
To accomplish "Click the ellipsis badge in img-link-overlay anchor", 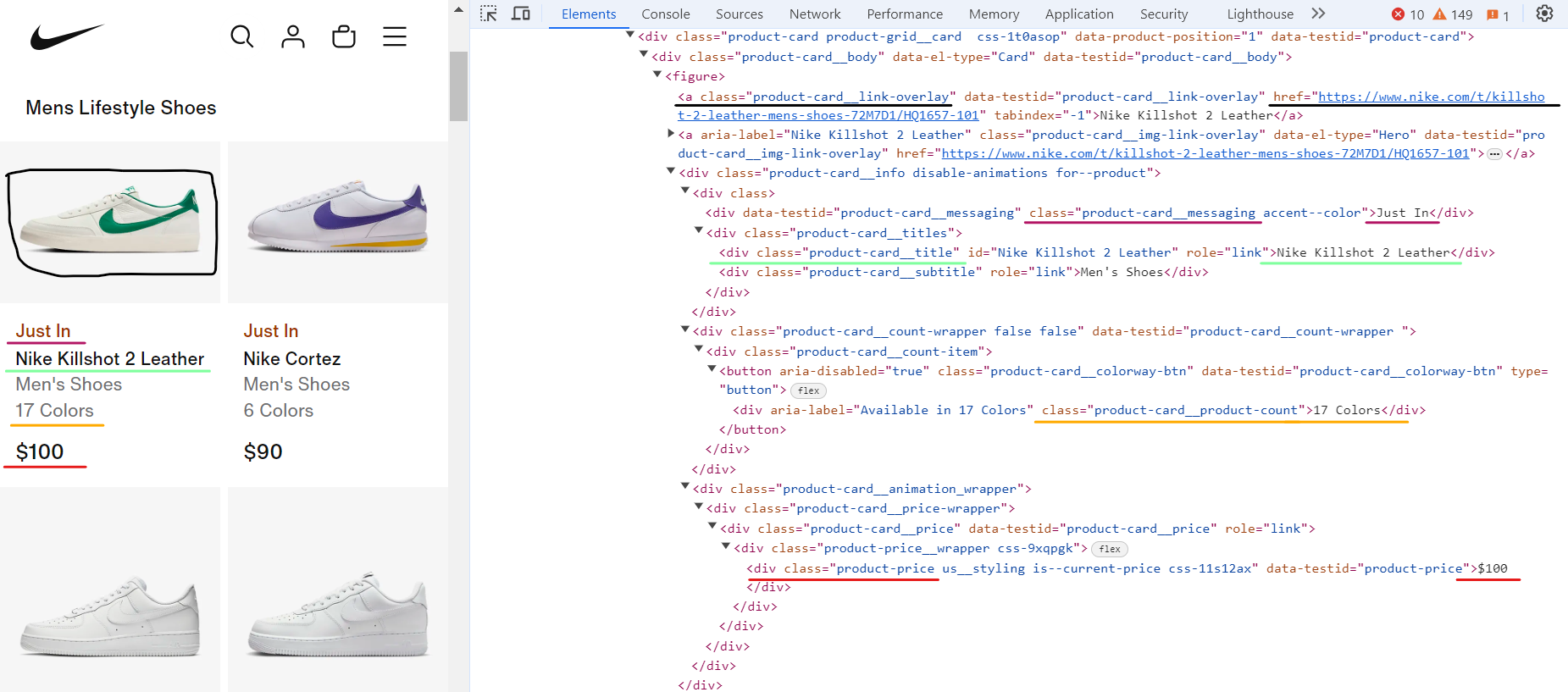I will 1495,154.
